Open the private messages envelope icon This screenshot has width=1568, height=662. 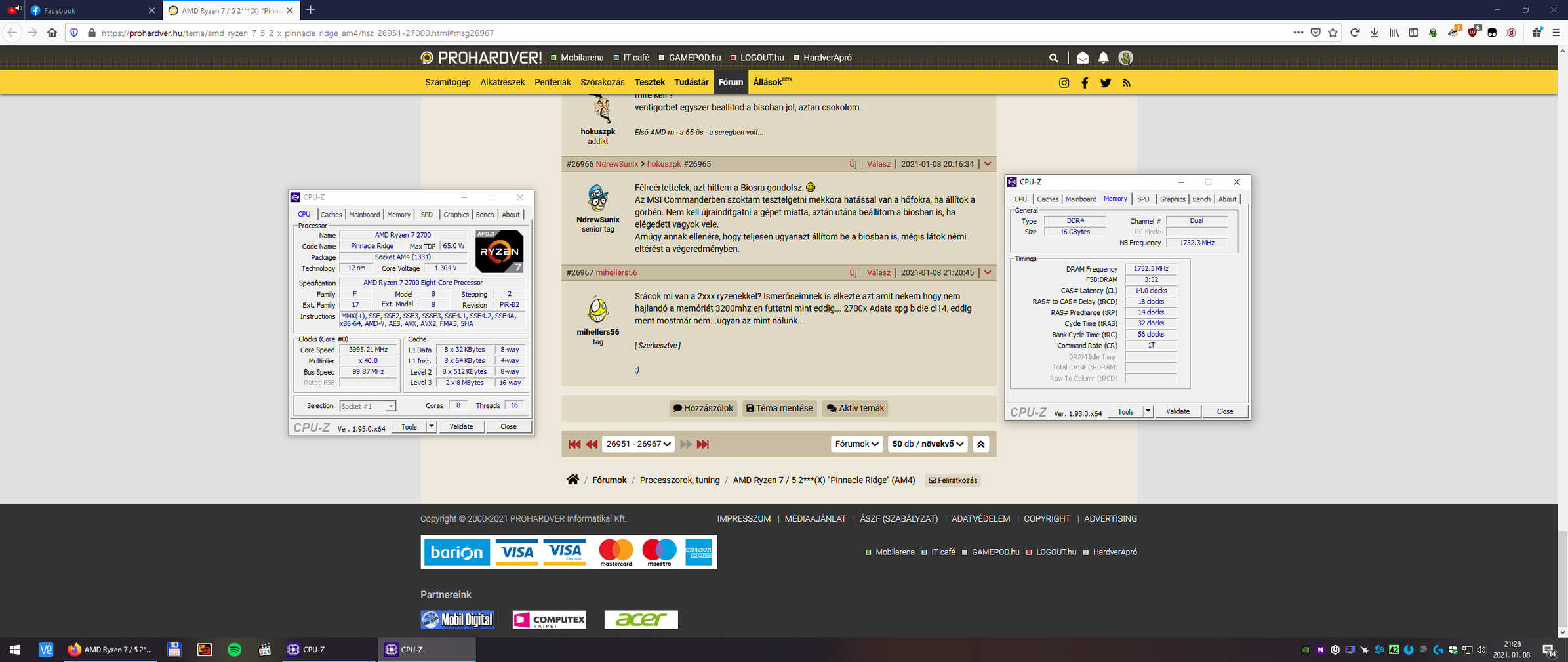click(x=1083, y=58)
